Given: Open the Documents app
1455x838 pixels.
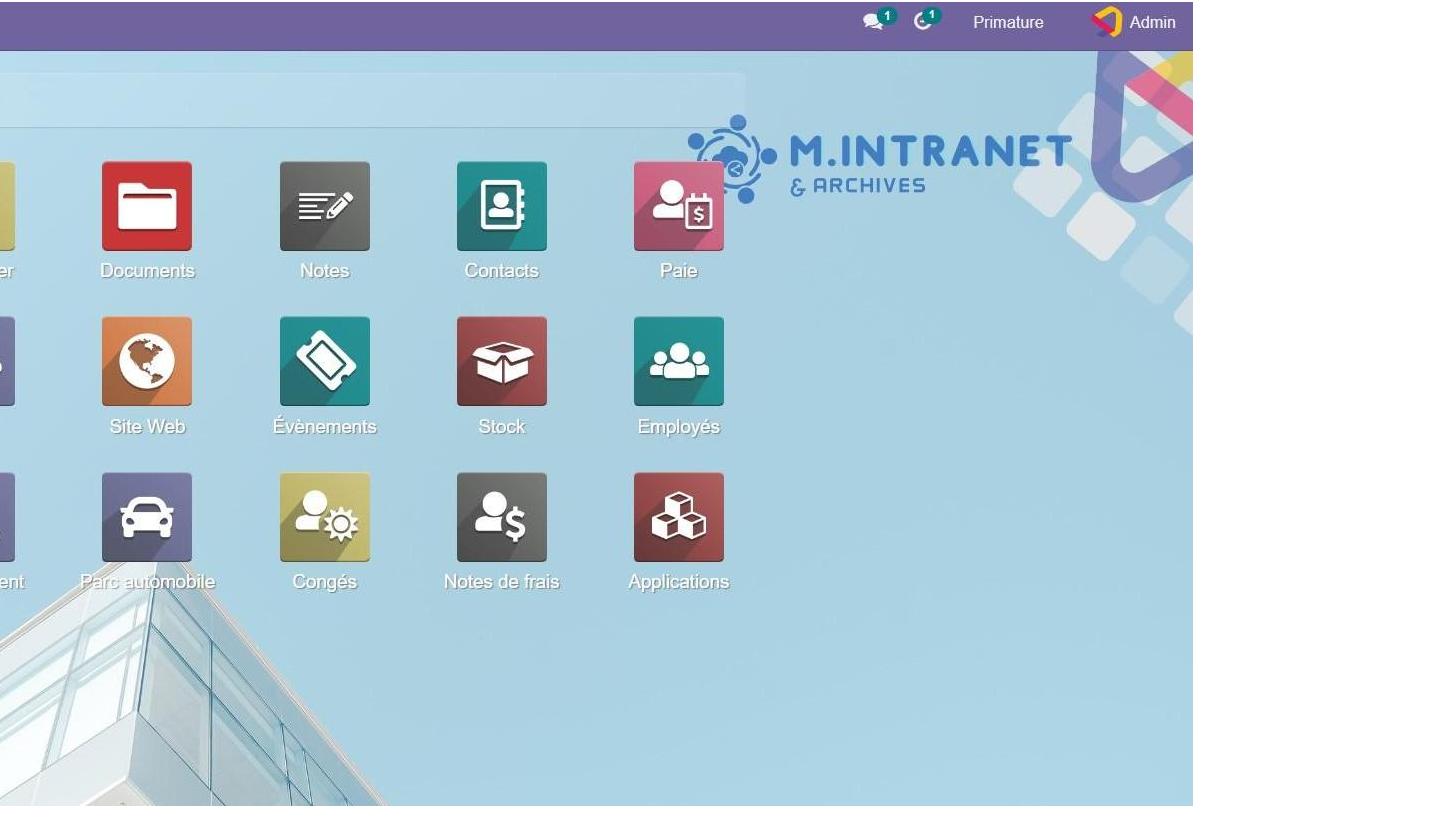Looking at the screenshot, I should coord(146,206).
